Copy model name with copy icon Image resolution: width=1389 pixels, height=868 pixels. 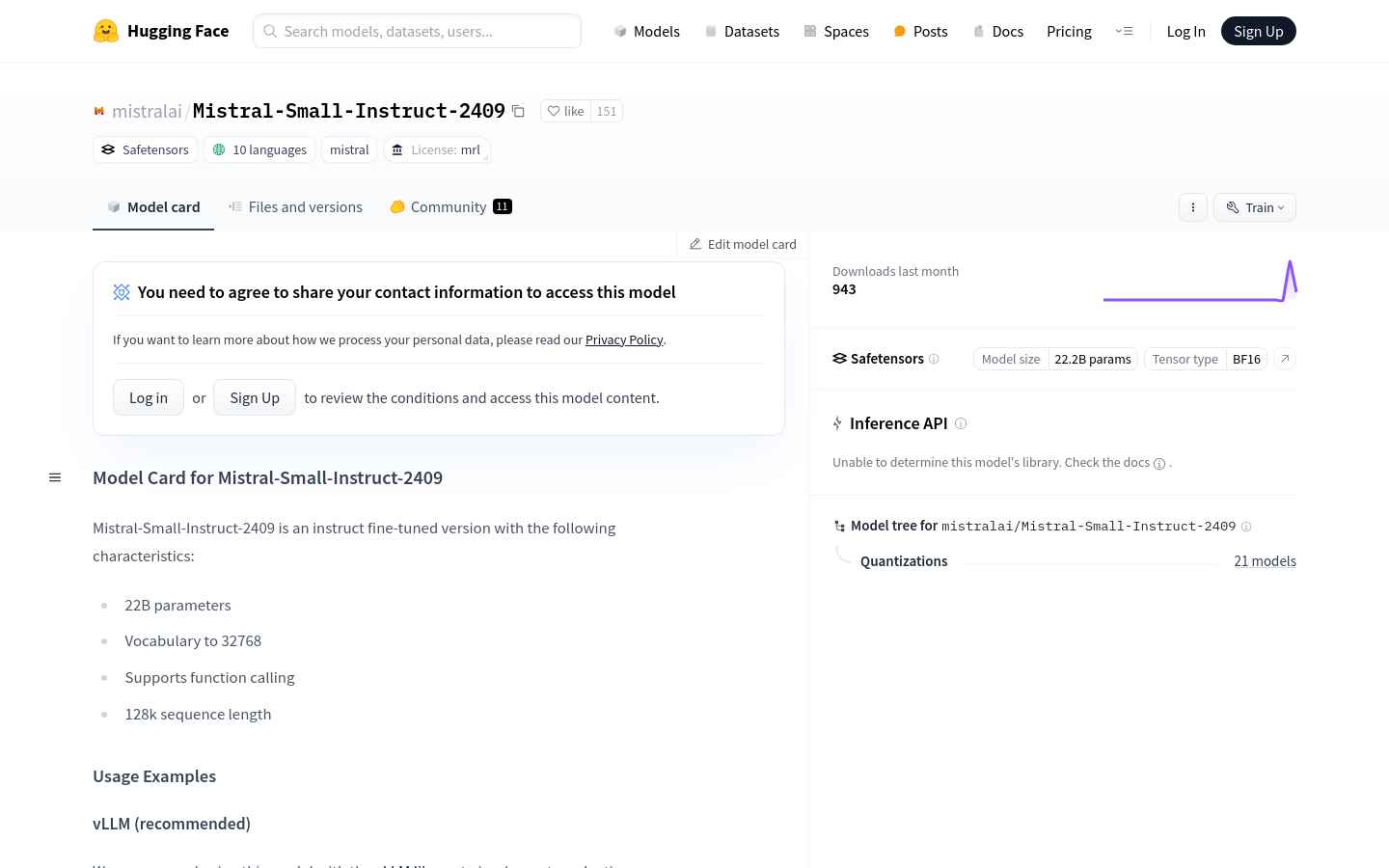point(518,111)
